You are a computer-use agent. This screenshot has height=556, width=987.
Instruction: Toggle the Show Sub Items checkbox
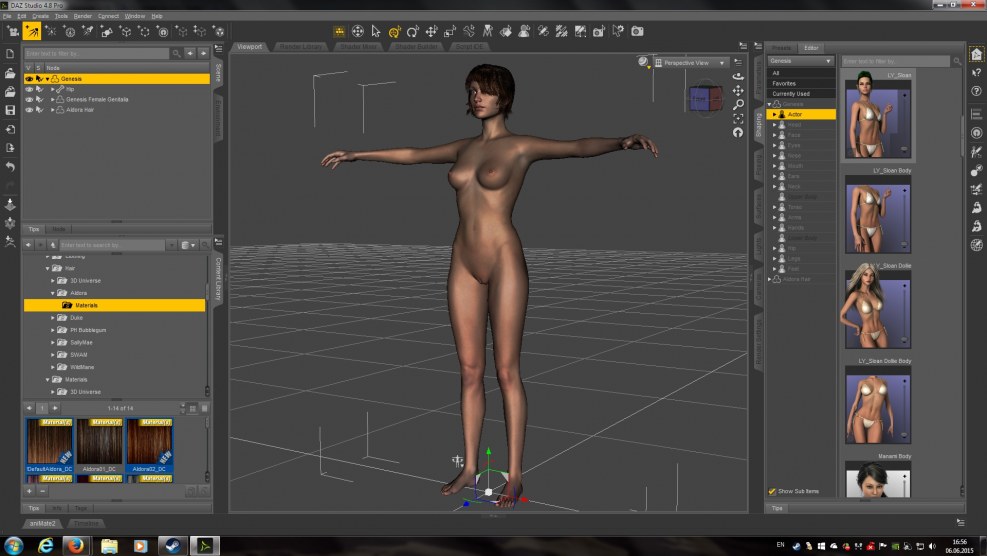point(772,491)
